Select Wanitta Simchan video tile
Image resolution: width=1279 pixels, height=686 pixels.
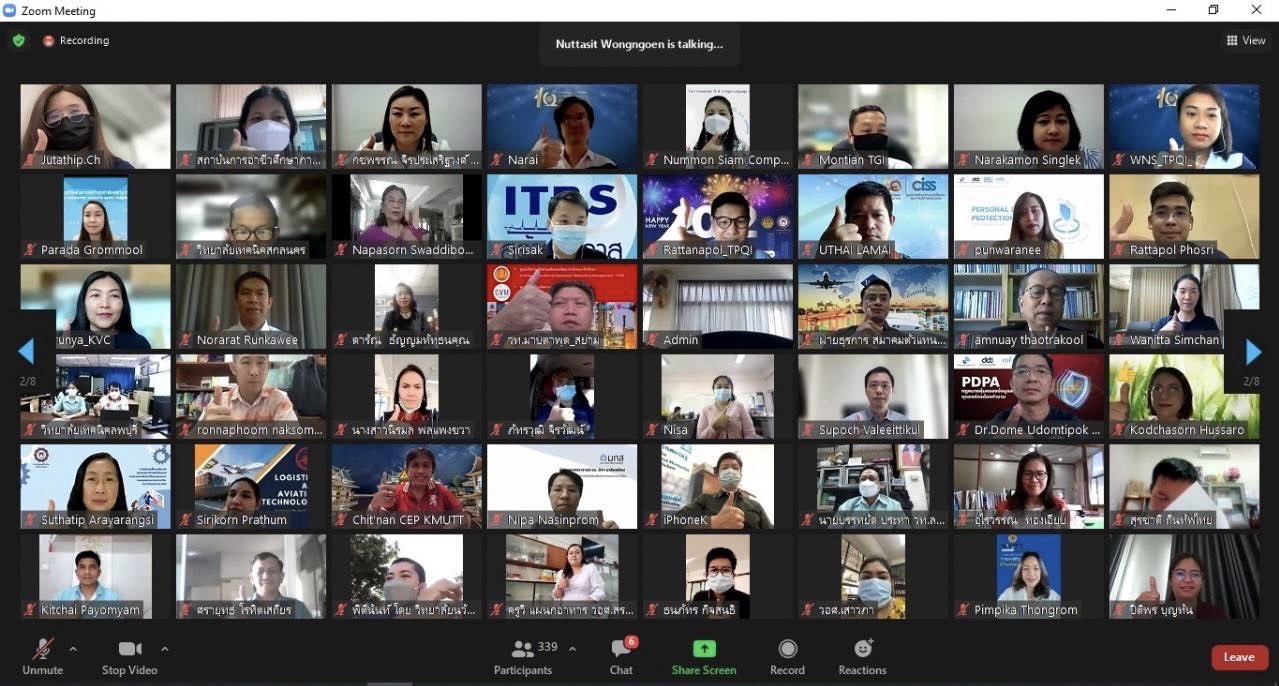click(1184, 306)
